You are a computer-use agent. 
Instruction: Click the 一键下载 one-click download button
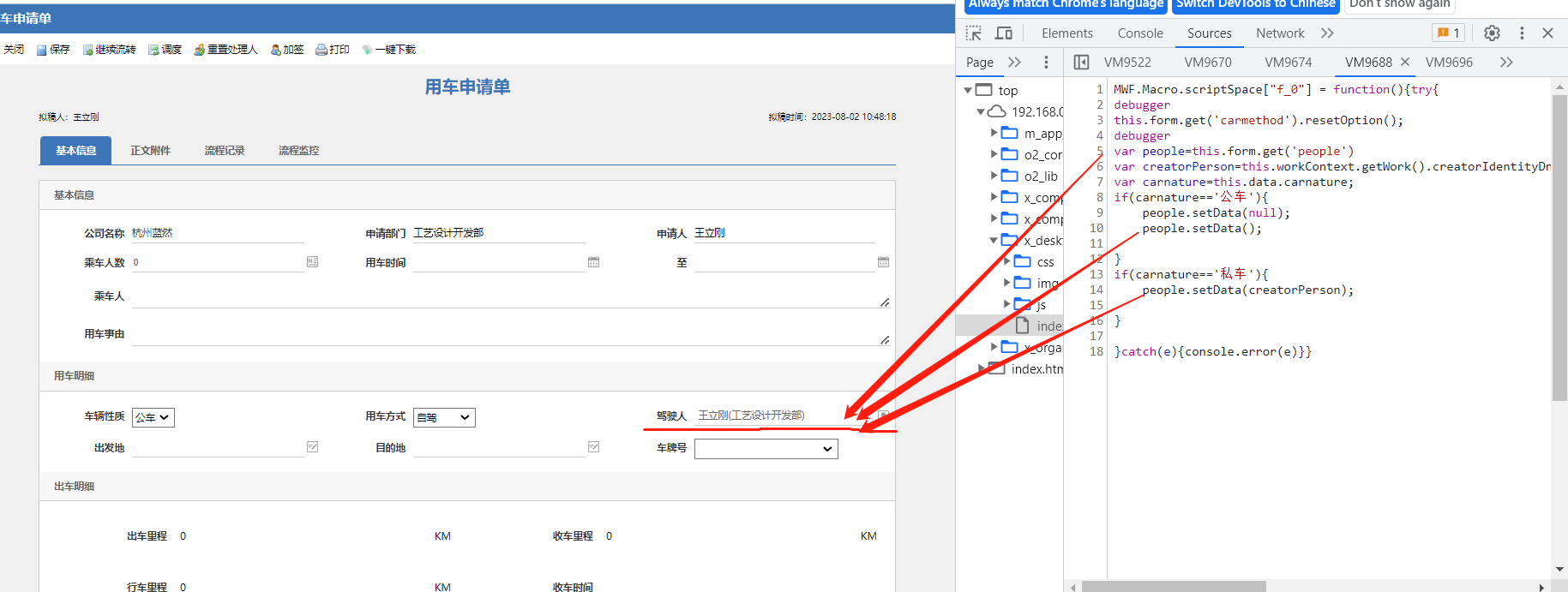tap(388, 50)
